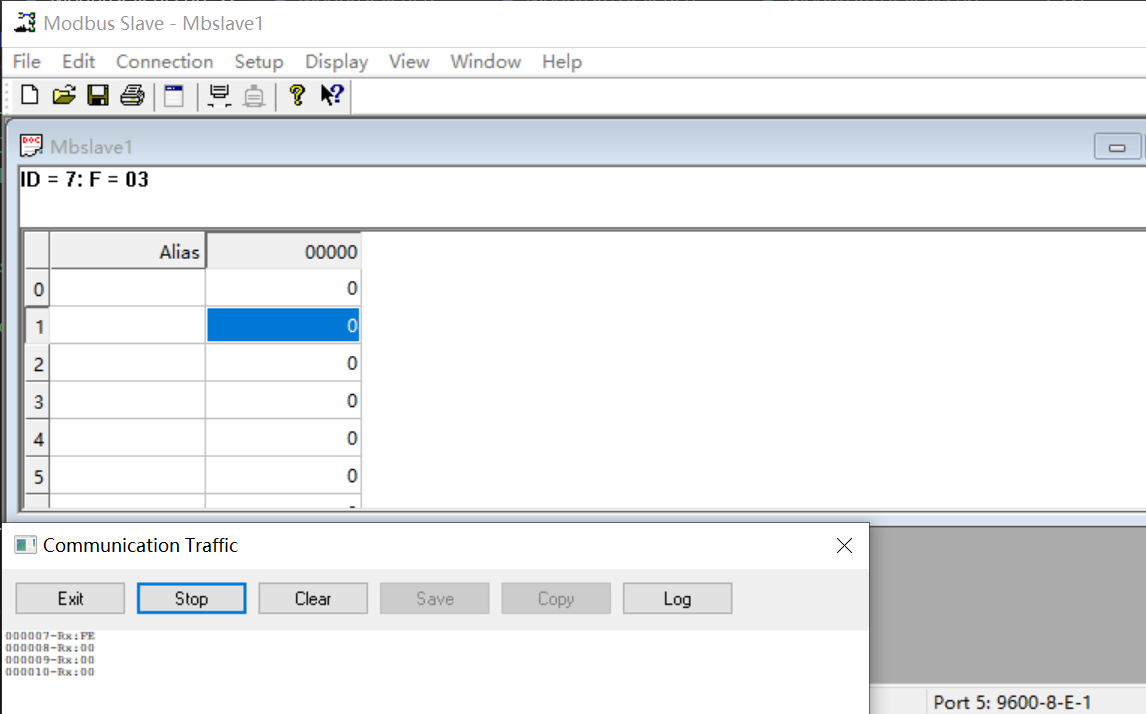Click the Mbslave1 child window title

tap(91, 147)
